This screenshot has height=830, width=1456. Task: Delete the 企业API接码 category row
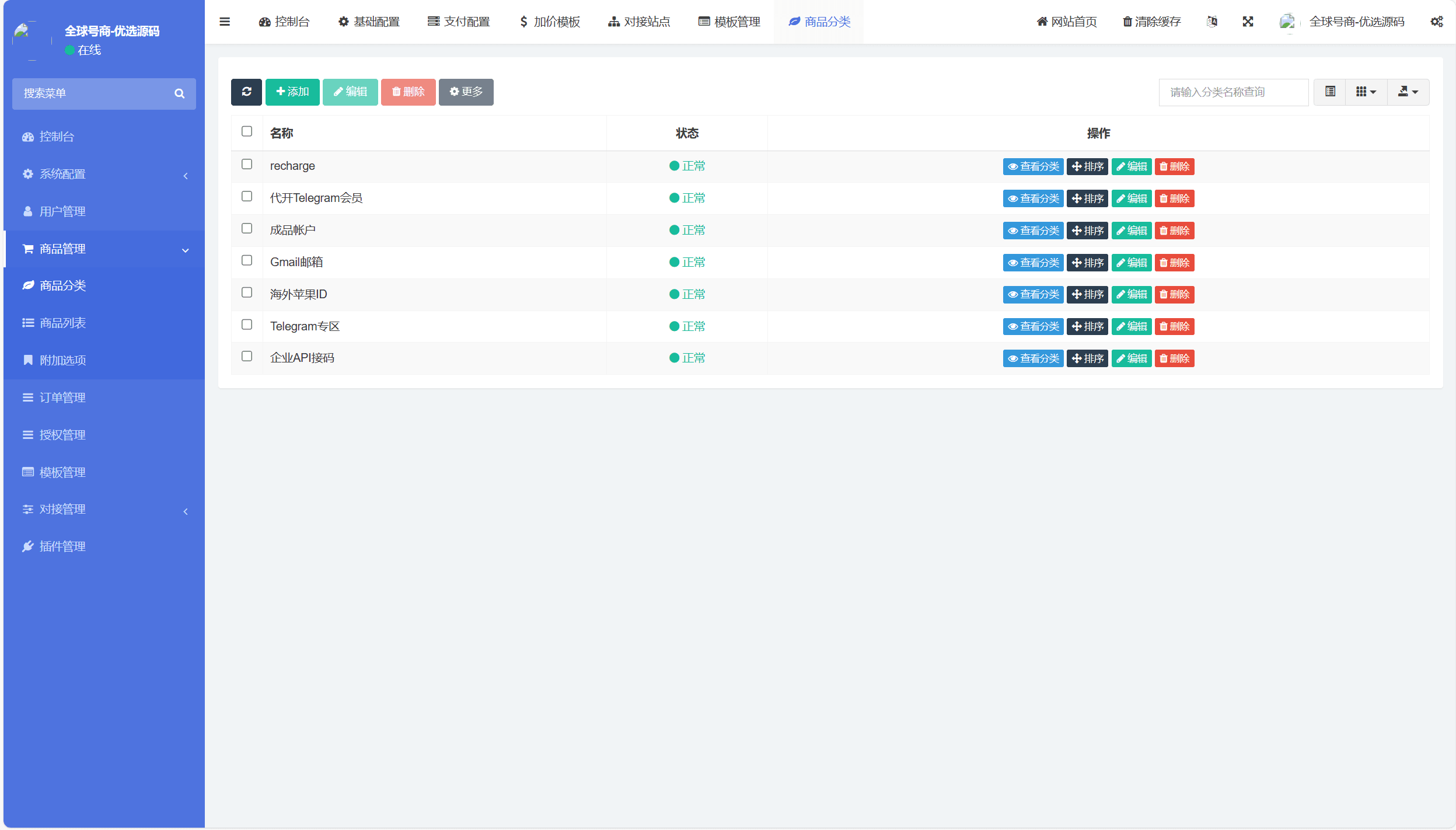1174,358
